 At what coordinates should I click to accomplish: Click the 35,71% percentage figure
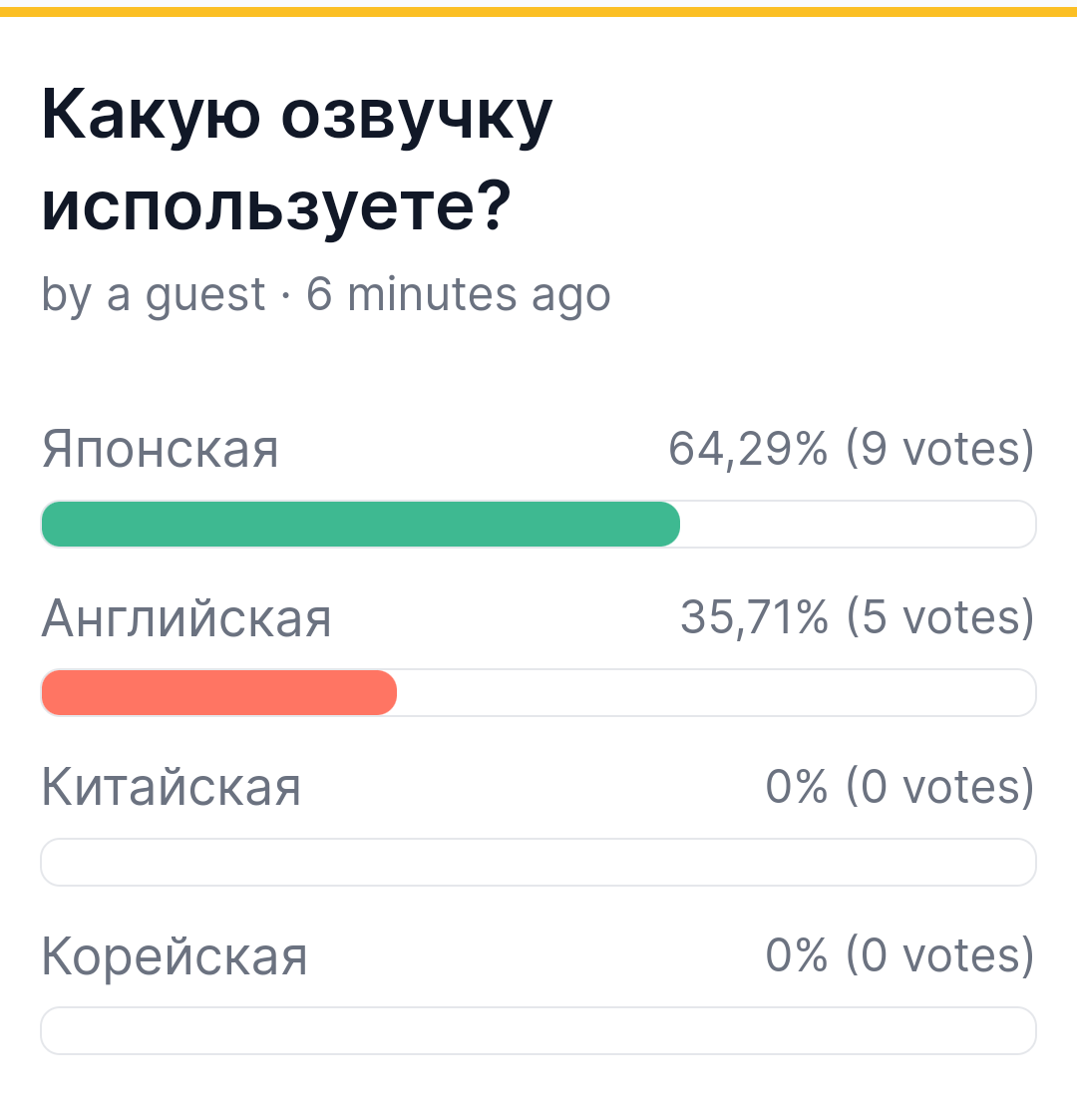click(754, 617)
